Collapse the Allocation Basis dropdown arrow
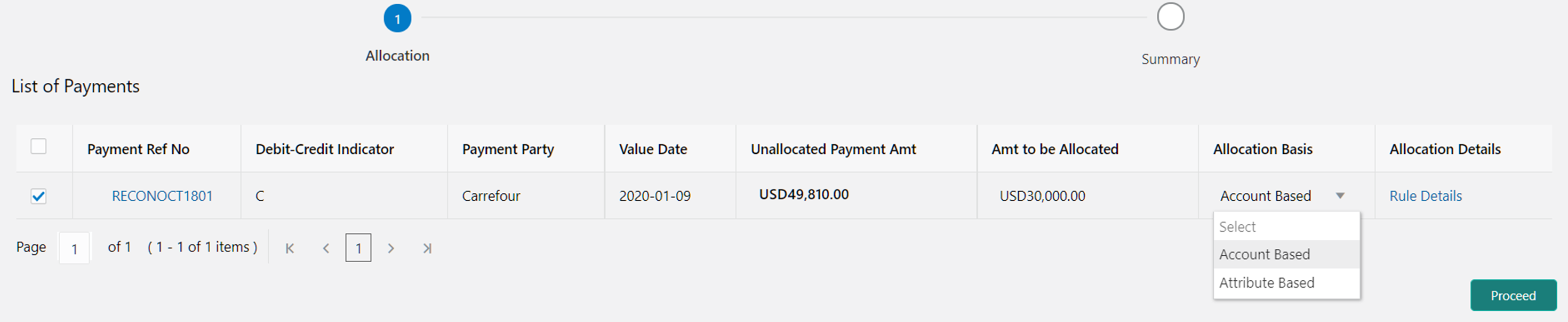The image size is (1568, 322). click(x=1340, y=196)
